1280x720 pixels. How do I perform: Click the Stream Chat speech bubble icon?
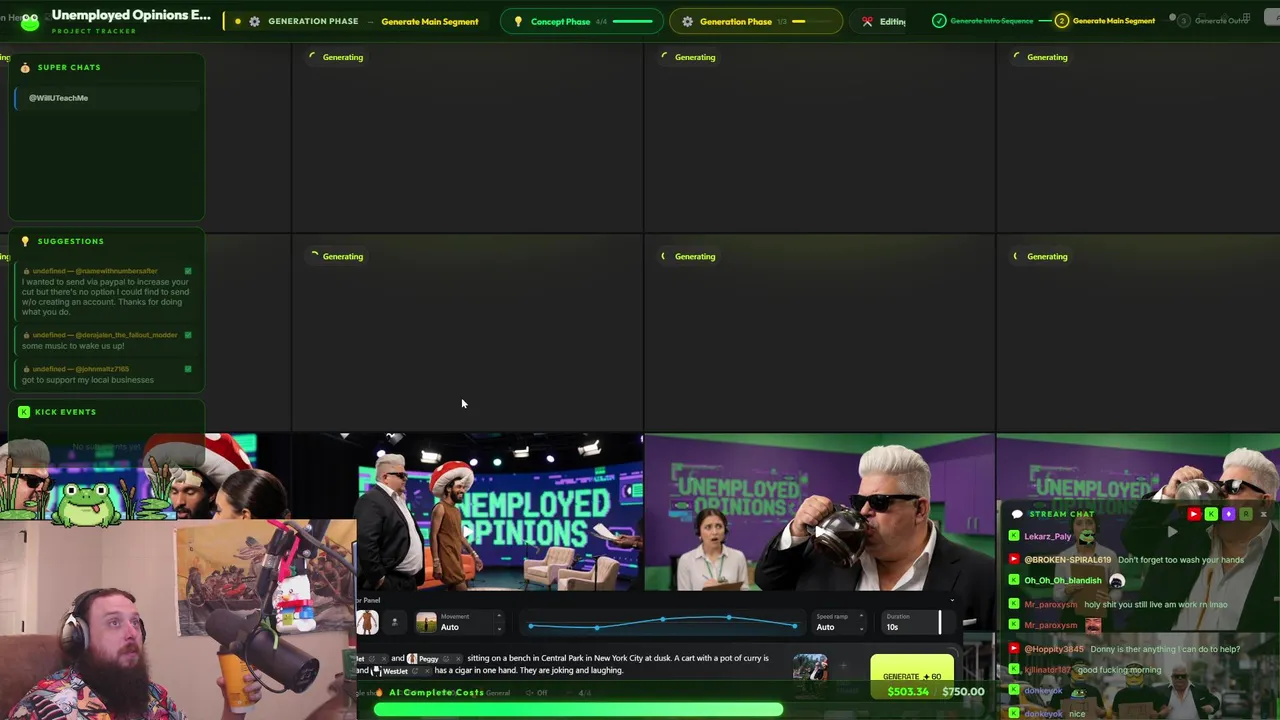1018,514
